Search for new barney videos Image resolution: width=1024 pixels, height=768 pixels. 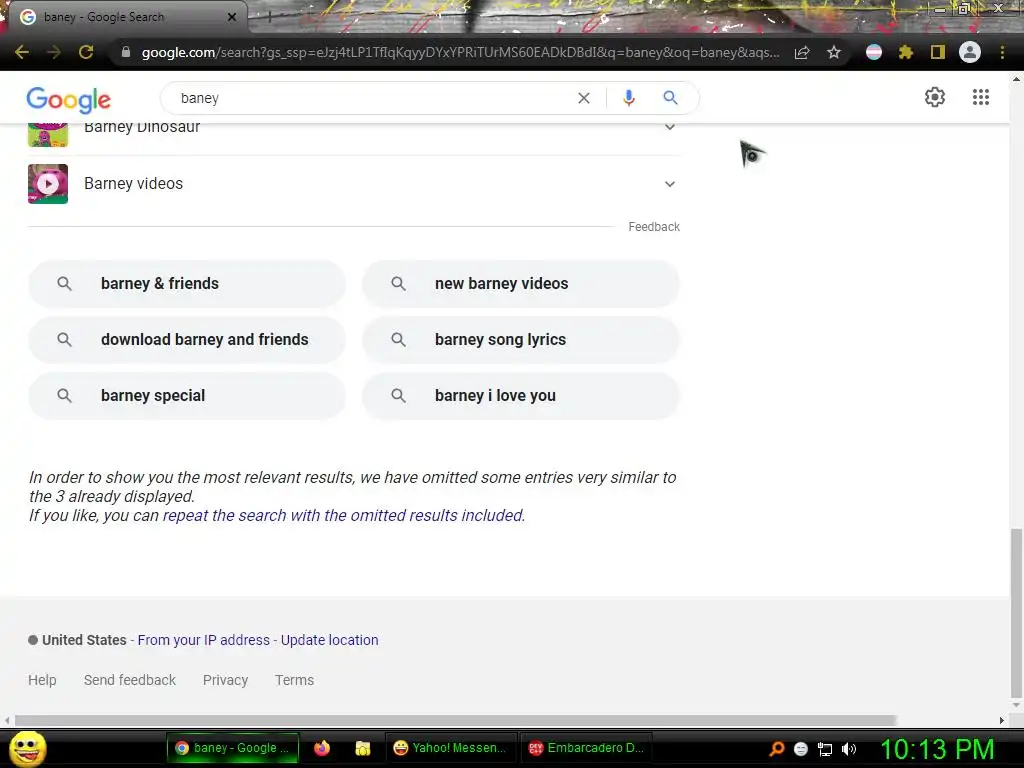click(521, 283)
